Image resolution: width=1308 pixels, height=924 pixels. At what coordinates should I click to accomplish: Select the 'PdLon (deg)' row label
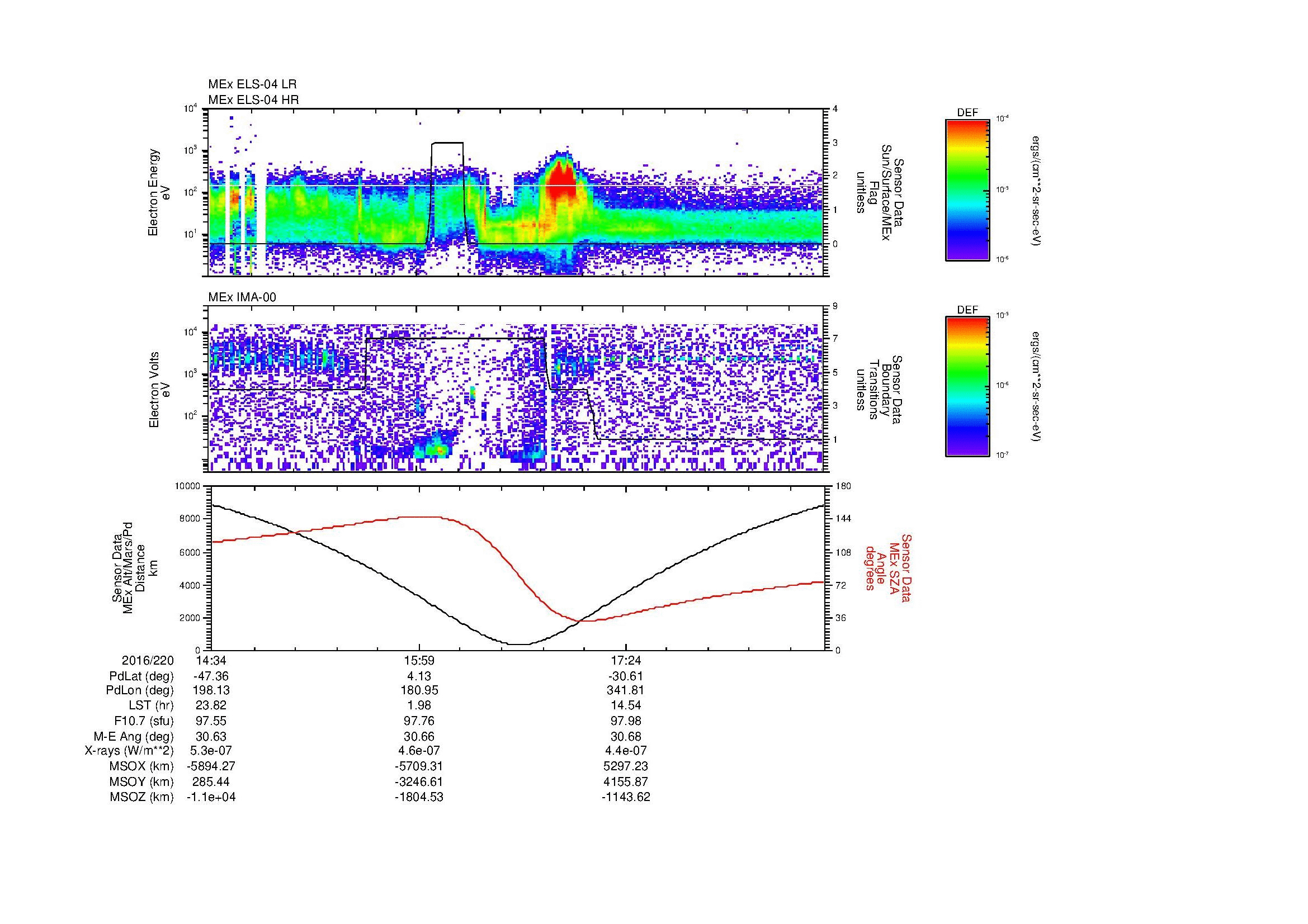coord(141,690)
